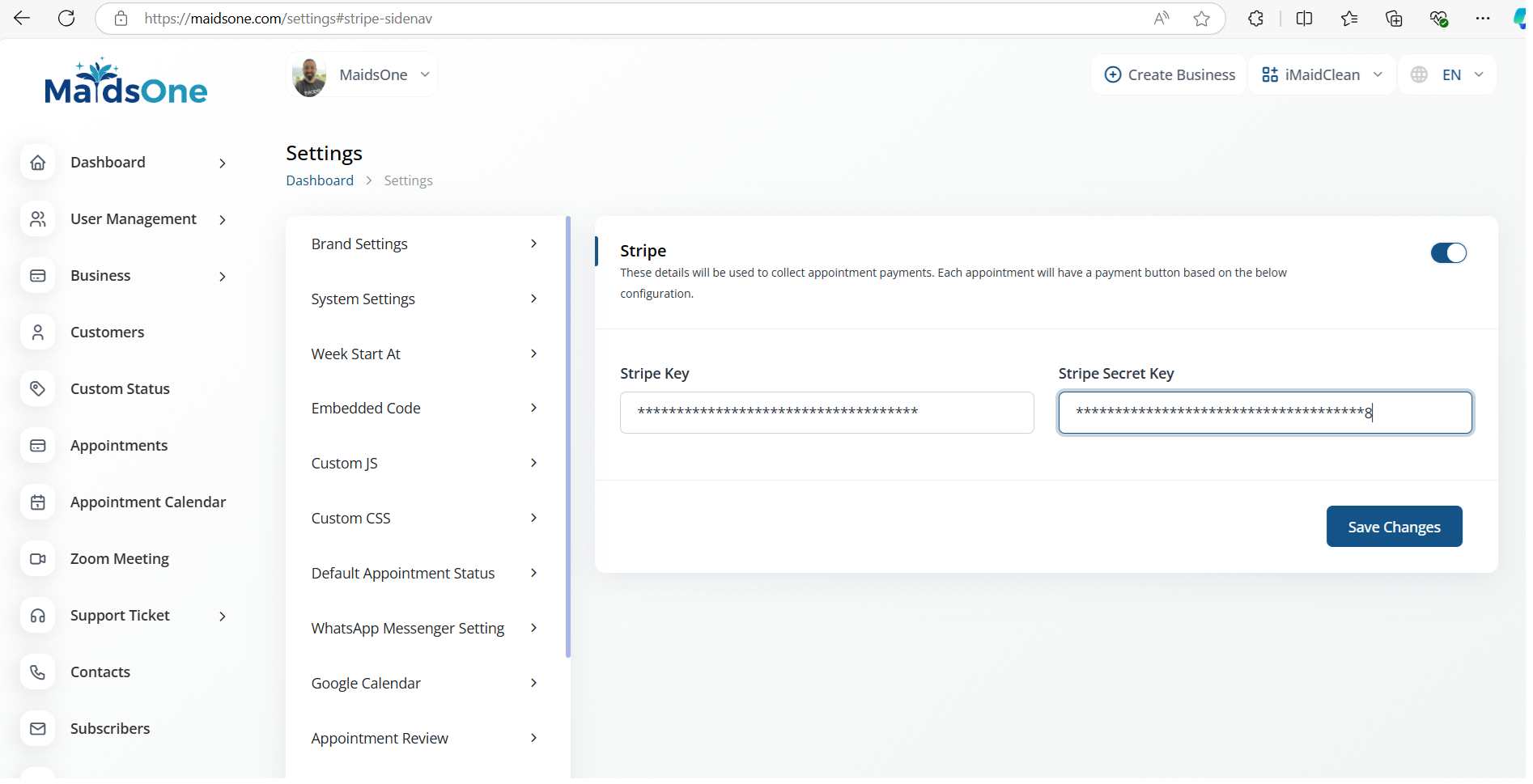Image resolution: width=1533 pixels, height=784 pixels.
Task: Open the iMaidClean business selector dropdown
Action: click(1322, 75)
